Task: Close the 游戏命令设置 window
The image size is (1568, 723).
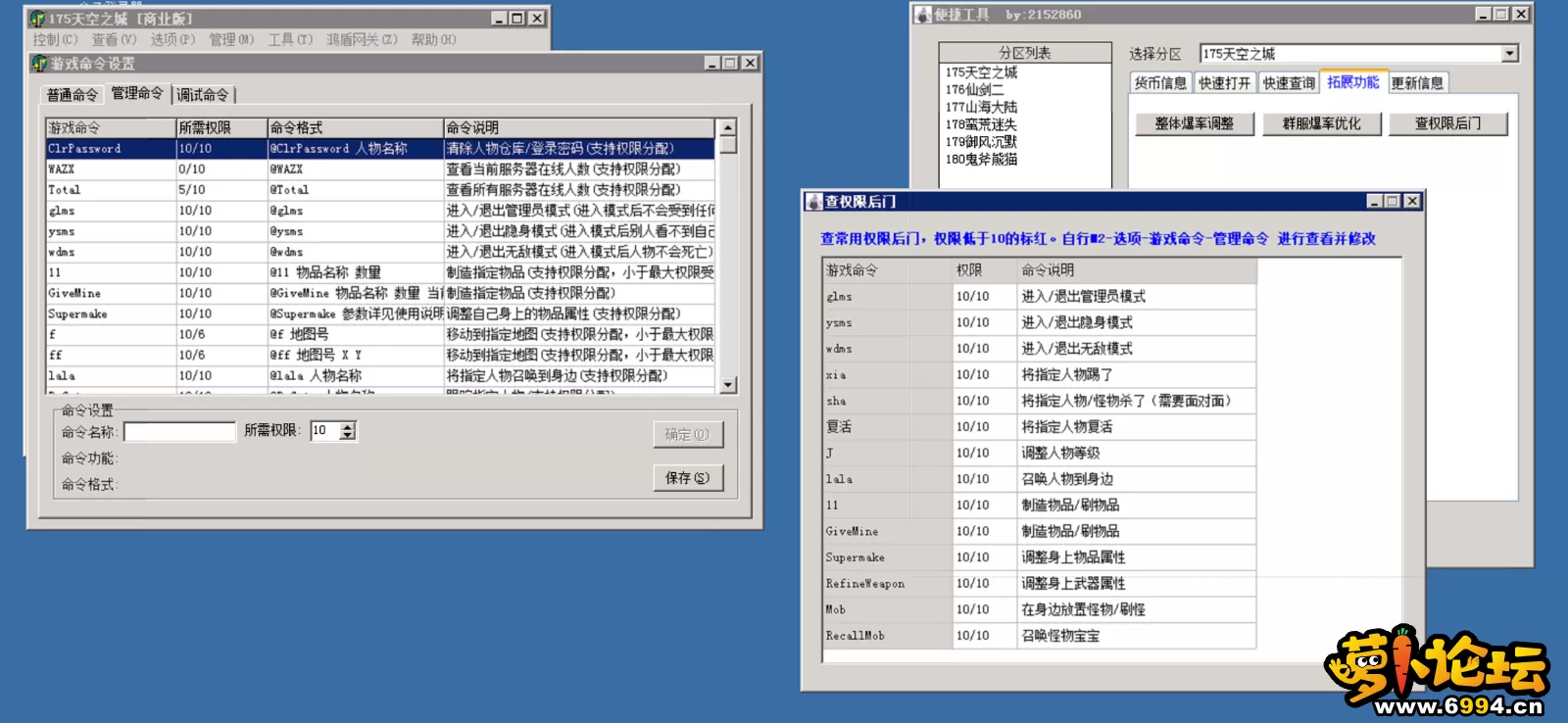Action: point(750,63)
